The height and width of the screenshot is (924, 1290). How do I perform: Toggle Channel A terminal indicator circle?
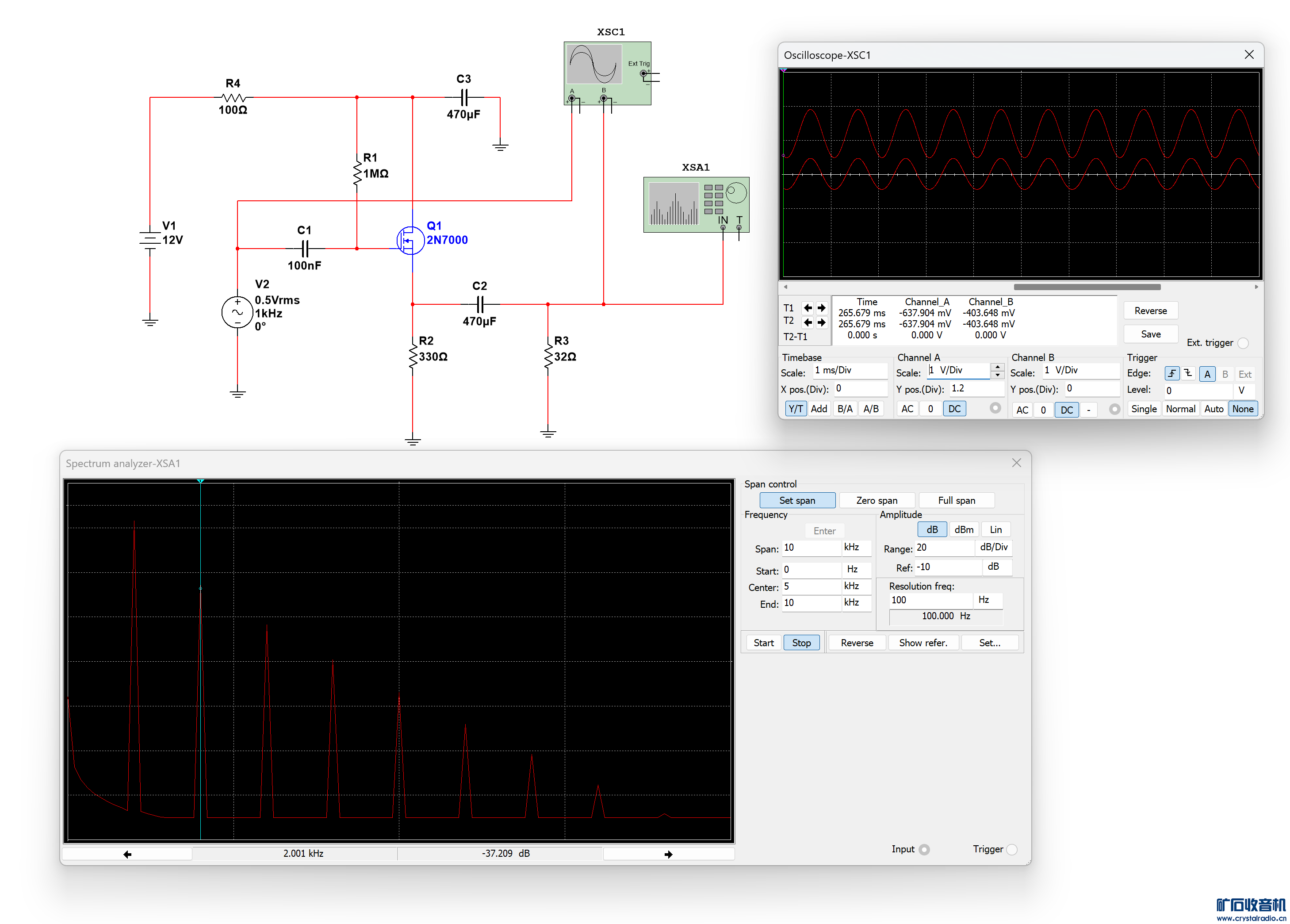coord(995,408)
